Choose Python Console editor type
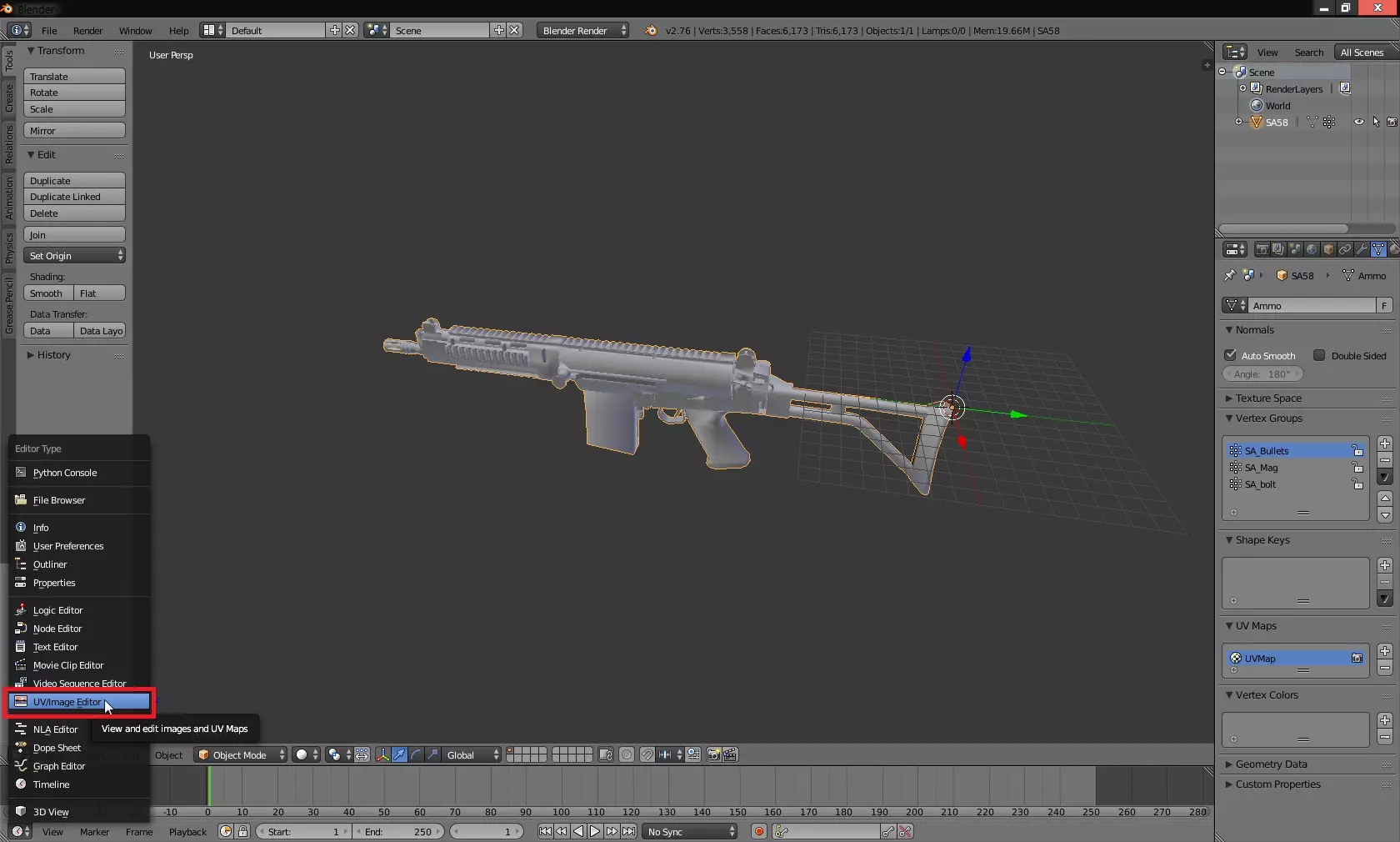Screen dimensions: 1400x842 click(65, 473)
